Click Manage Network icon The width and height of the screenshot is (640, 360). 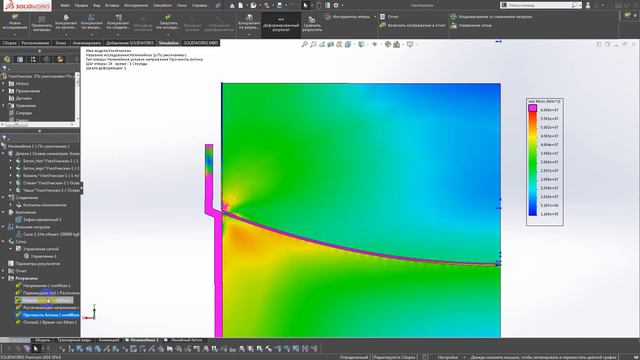[x=453, y=25]
